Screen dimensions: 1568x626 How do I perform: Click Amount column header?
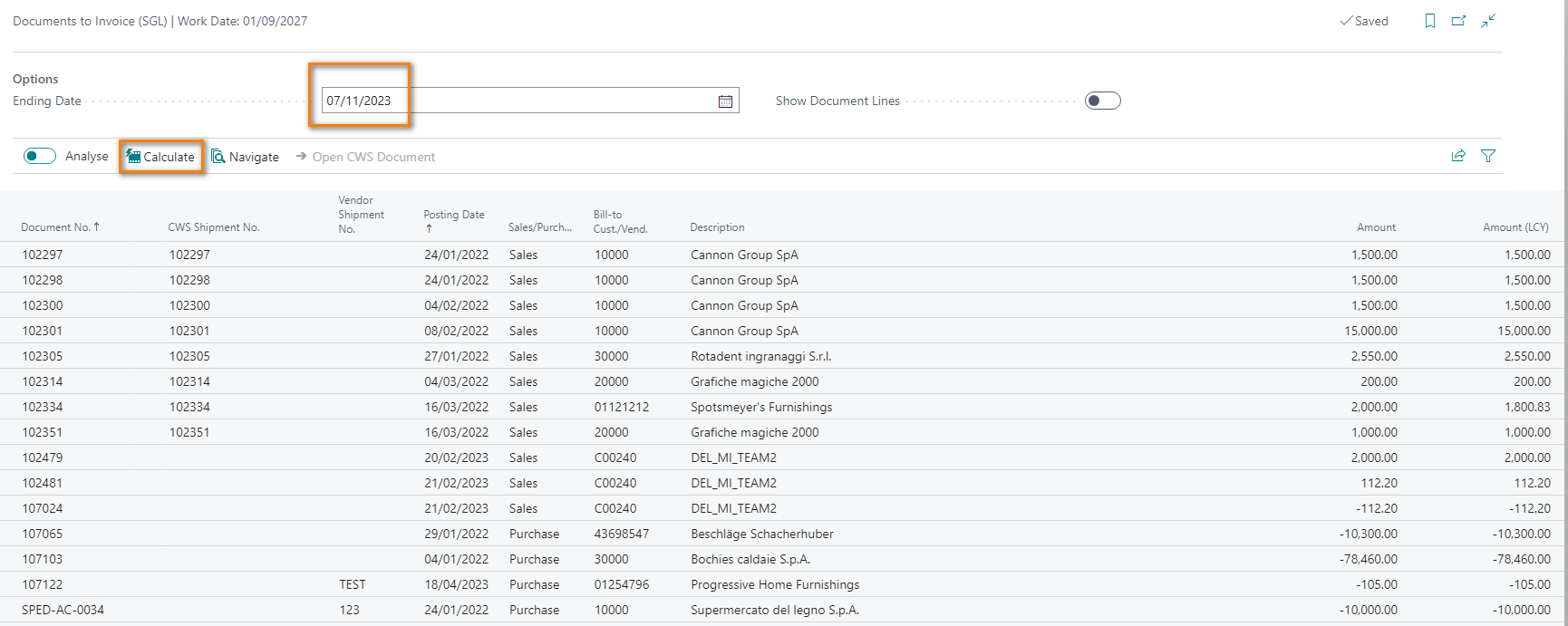click(1376, 227)
